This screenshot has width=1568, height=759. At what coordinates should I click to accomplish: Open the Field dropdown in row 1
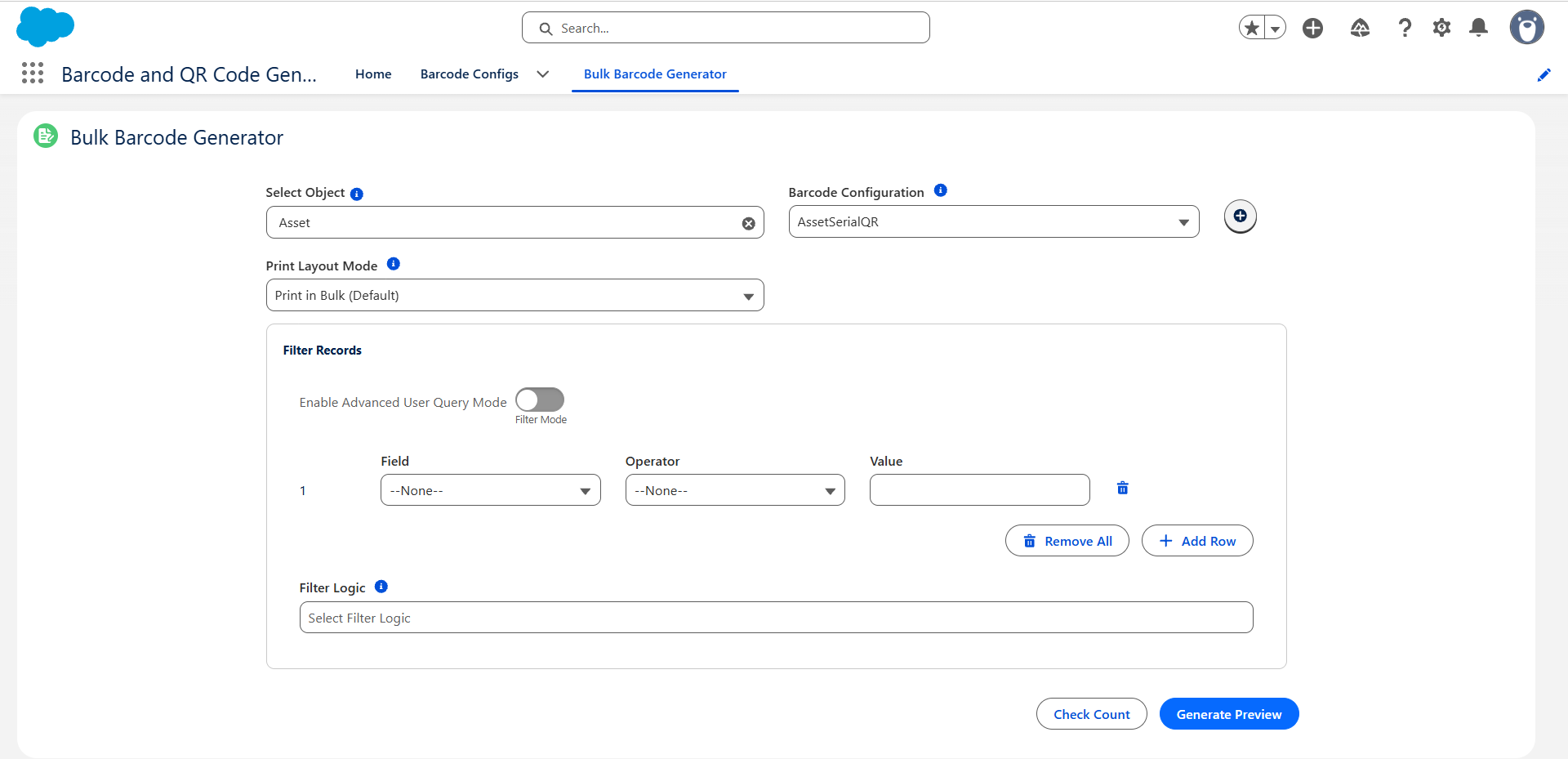click(x=491, y=490)
